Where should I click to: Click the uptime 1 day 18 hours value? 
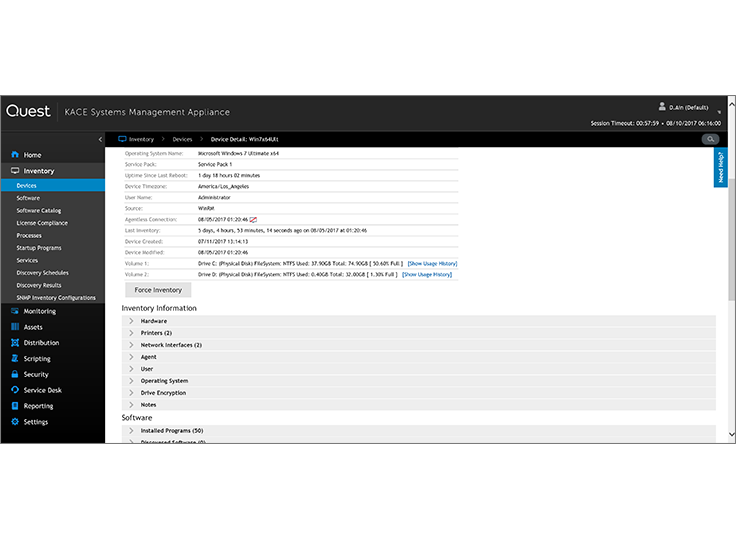click(x=229, y=176)
